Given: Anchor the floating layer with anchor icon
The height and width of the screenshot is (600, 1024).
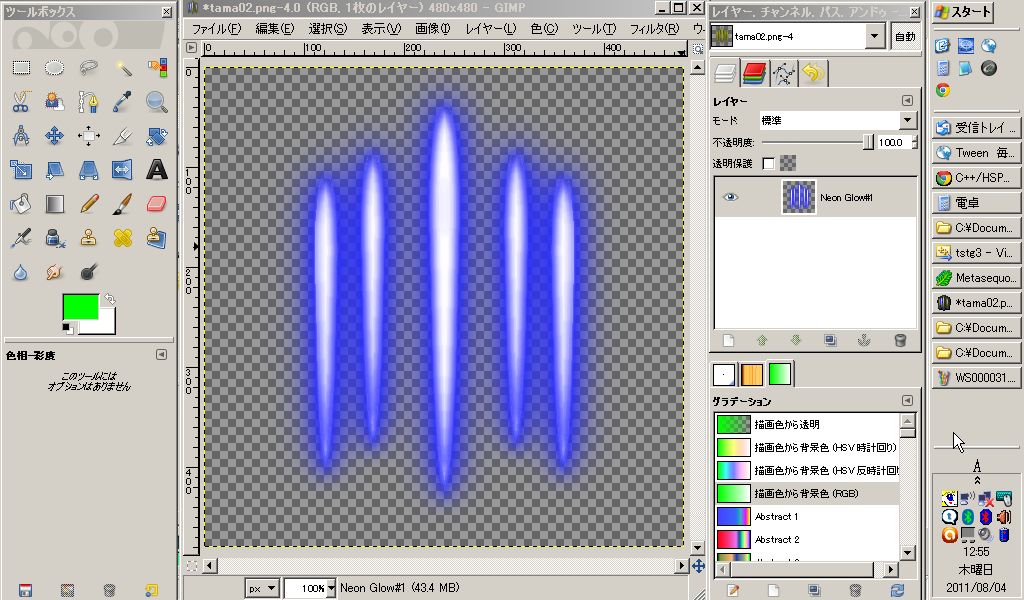Looking at the screenshot, I should tap(864, 340).
